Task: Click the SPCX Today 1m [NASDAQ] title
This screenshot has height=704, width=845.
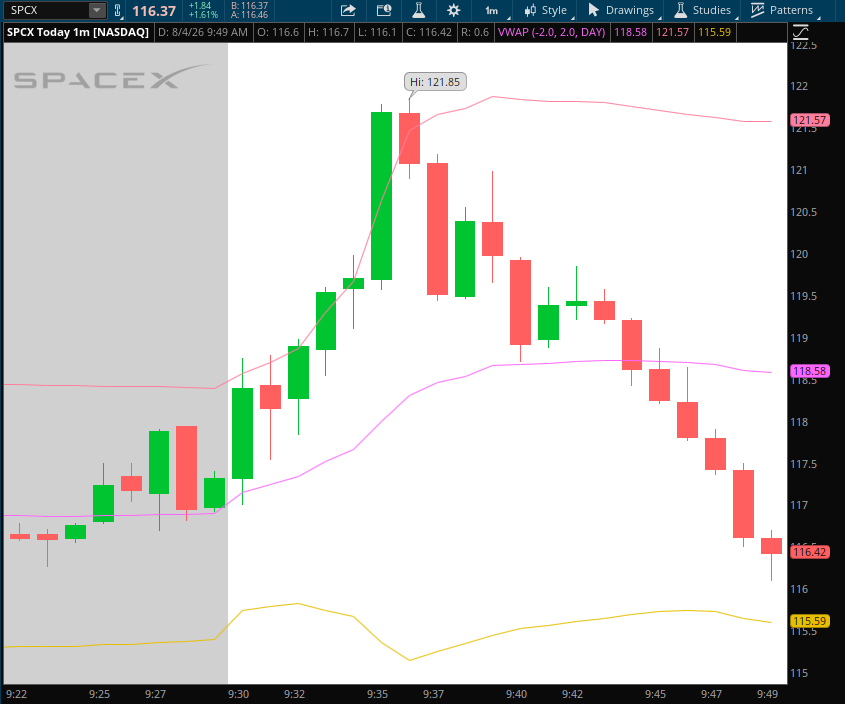Action: (x=78, y=32)
